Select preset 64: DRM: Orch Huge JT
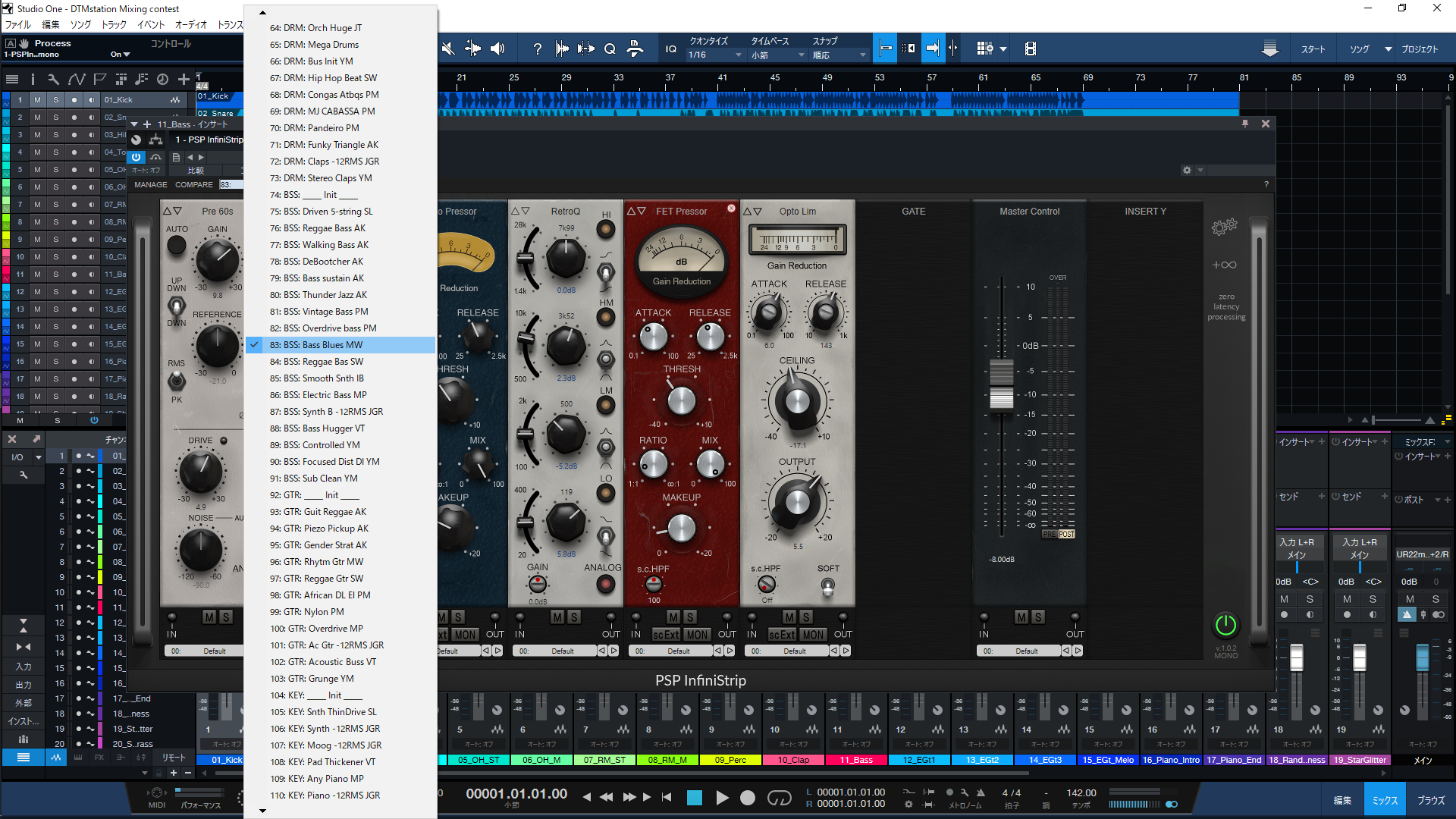 [x=340, y=28]
